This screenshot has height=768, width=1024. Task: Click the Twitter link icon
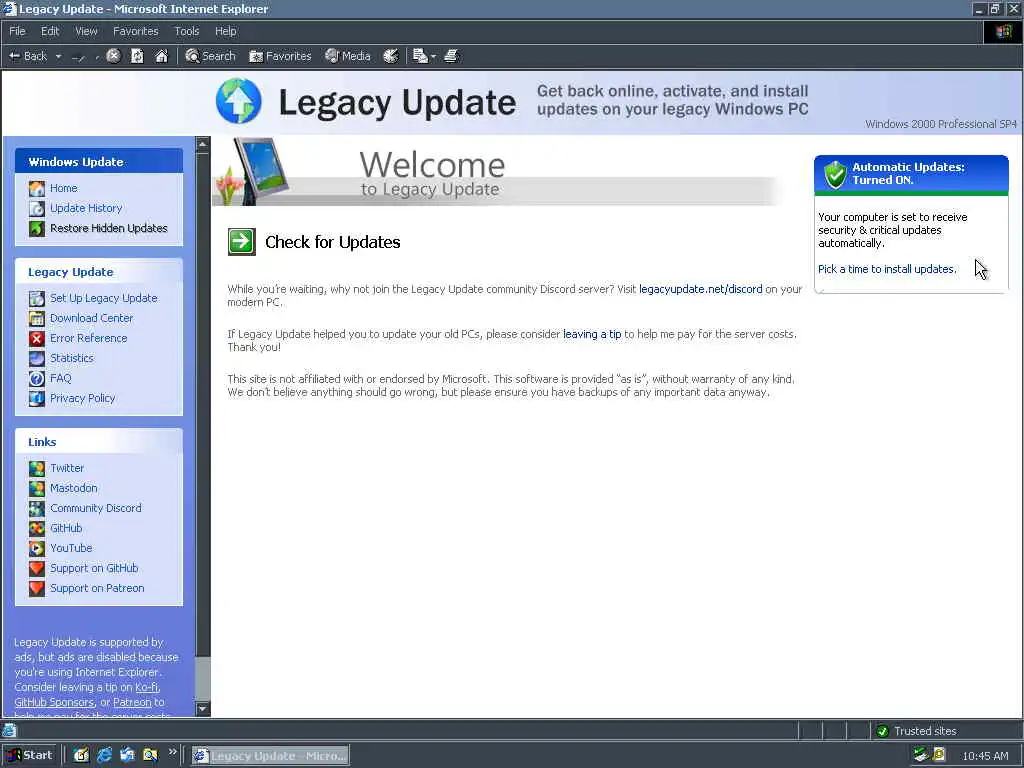37,468
